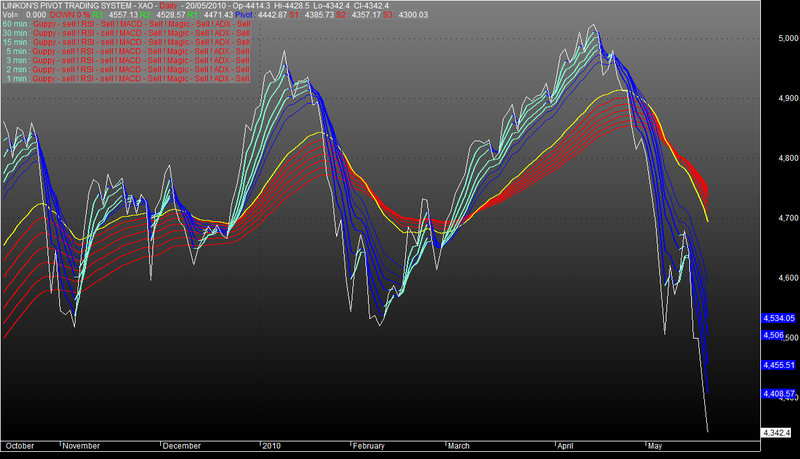This screenshot has height=459, width=800.
Task: Click the R1 resistance value 4471.43
Action: pos(218,15)
